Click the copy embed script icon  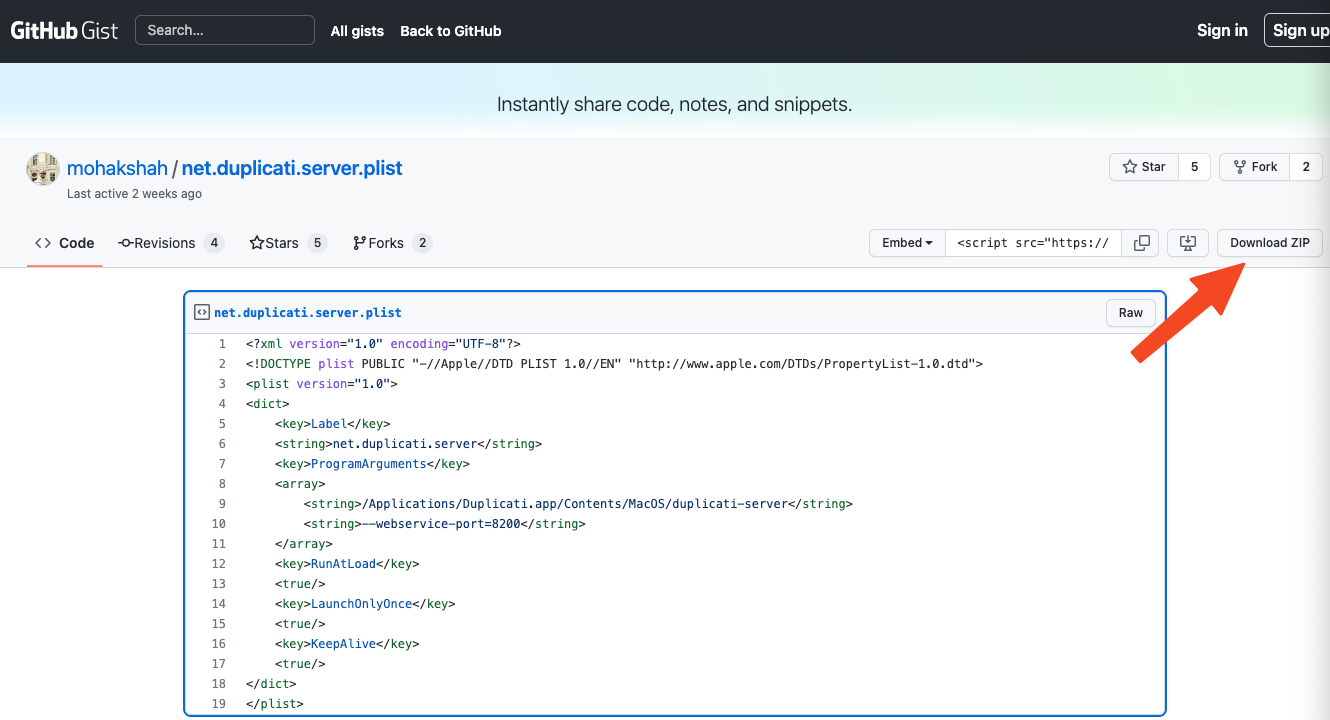tap(1141, 243)
